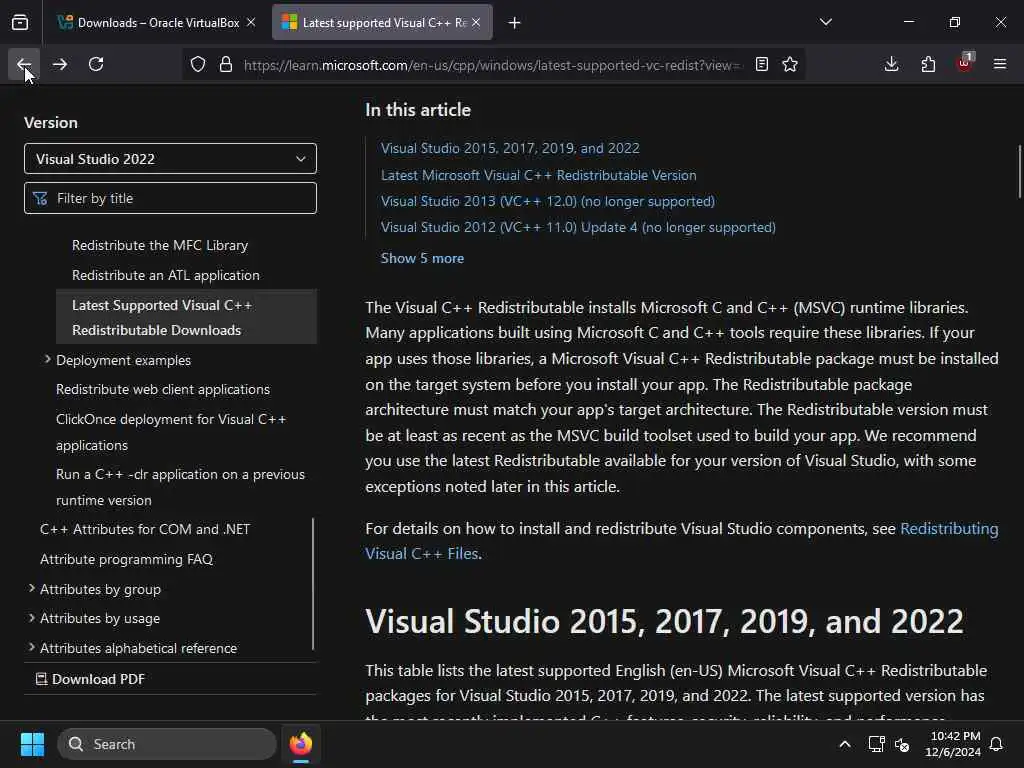Expand Deployment examples node
Viewport: 1024px width, 768px height.
tap(47, 360)
